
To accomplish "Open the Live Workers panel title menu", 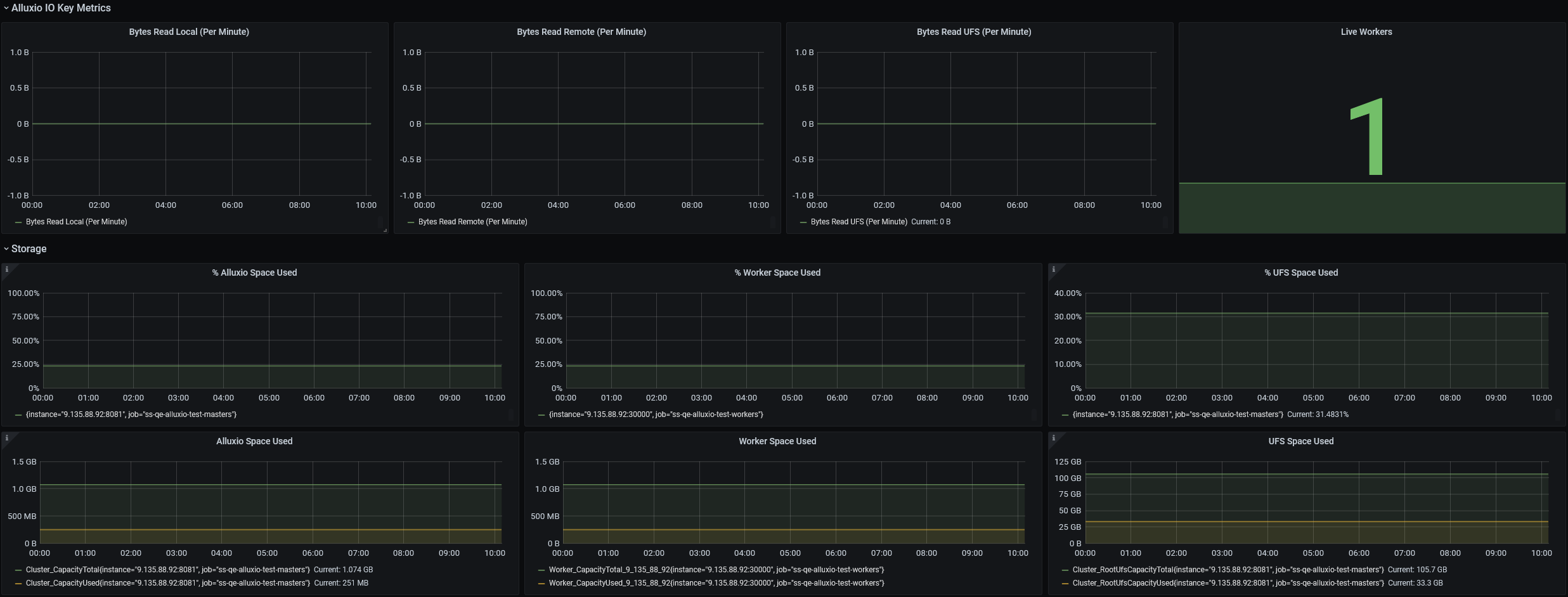I will tap(1366, 32).
